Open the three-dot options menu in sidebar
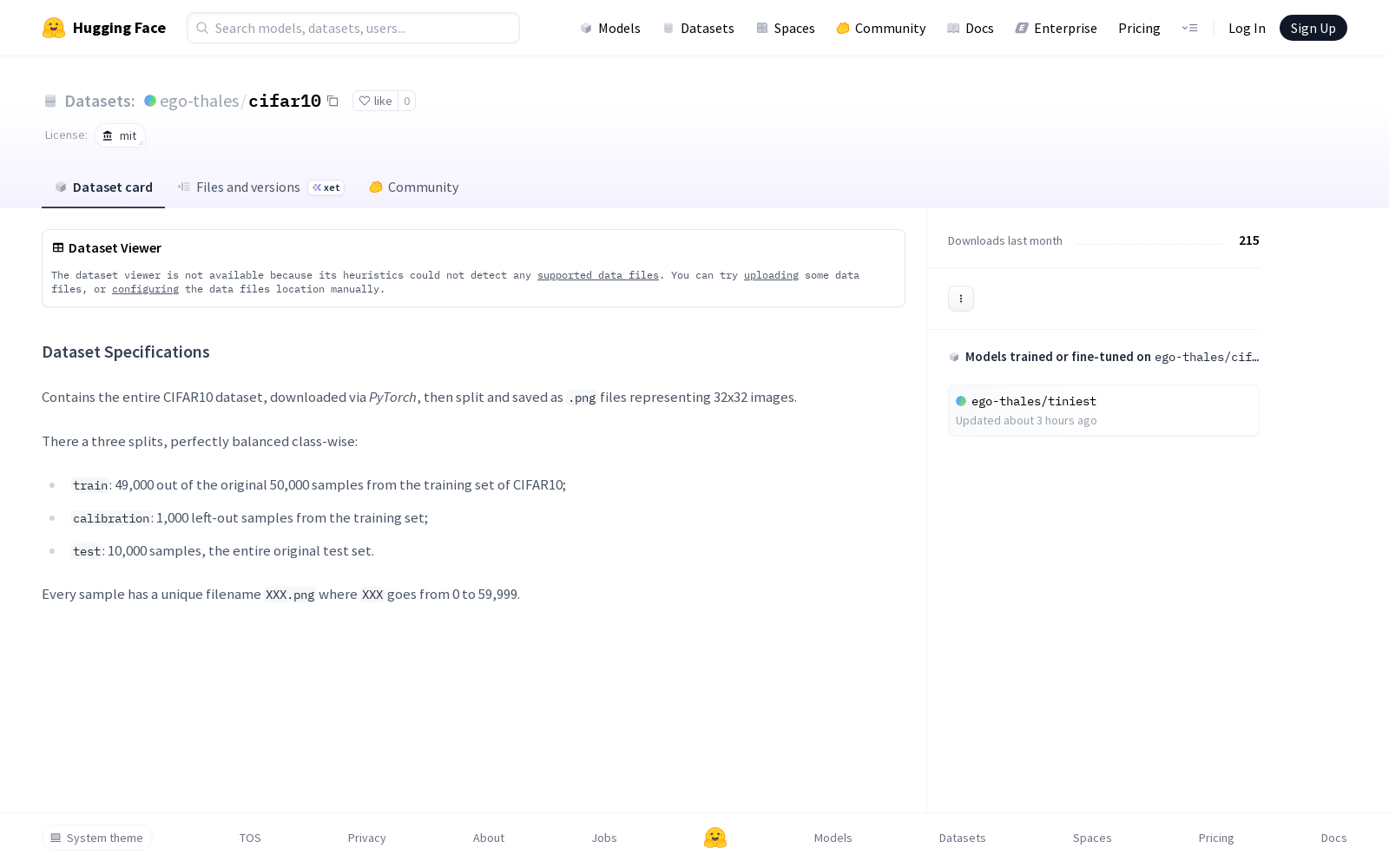The height and width of the screenshot is (868, 1389). pos(961,299)
